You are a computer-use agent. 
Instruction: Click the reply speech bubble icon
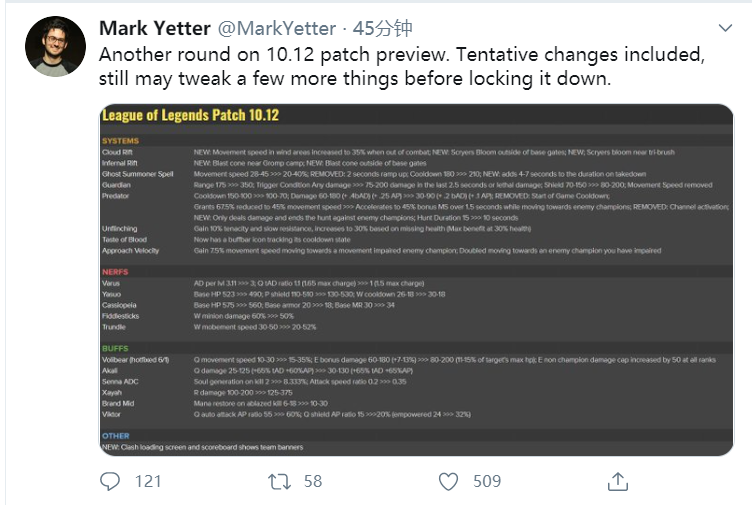[110, 481]
